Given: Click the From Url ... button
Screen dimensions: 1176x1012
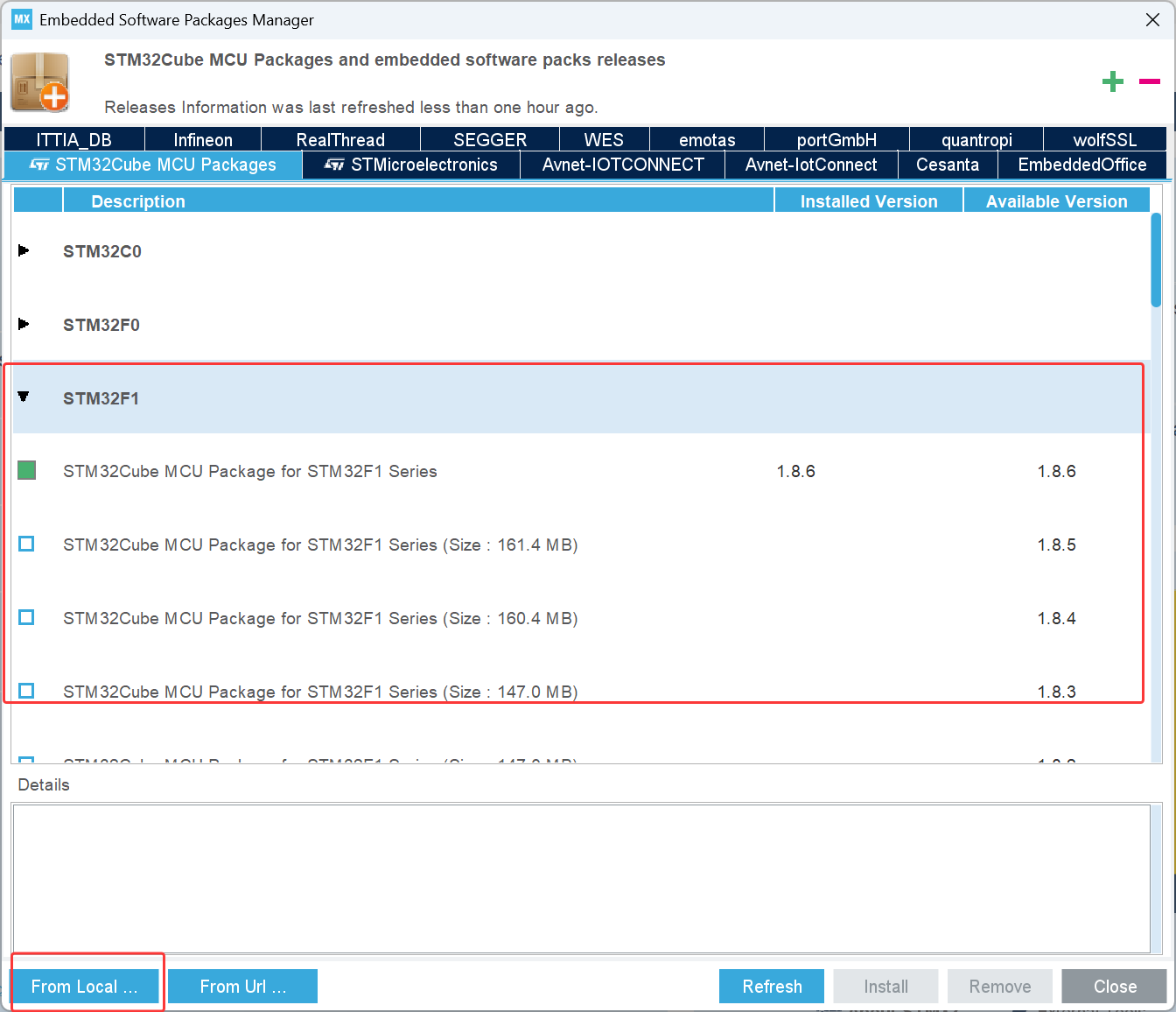Looking at the screenshot, I should click(242, 987).
